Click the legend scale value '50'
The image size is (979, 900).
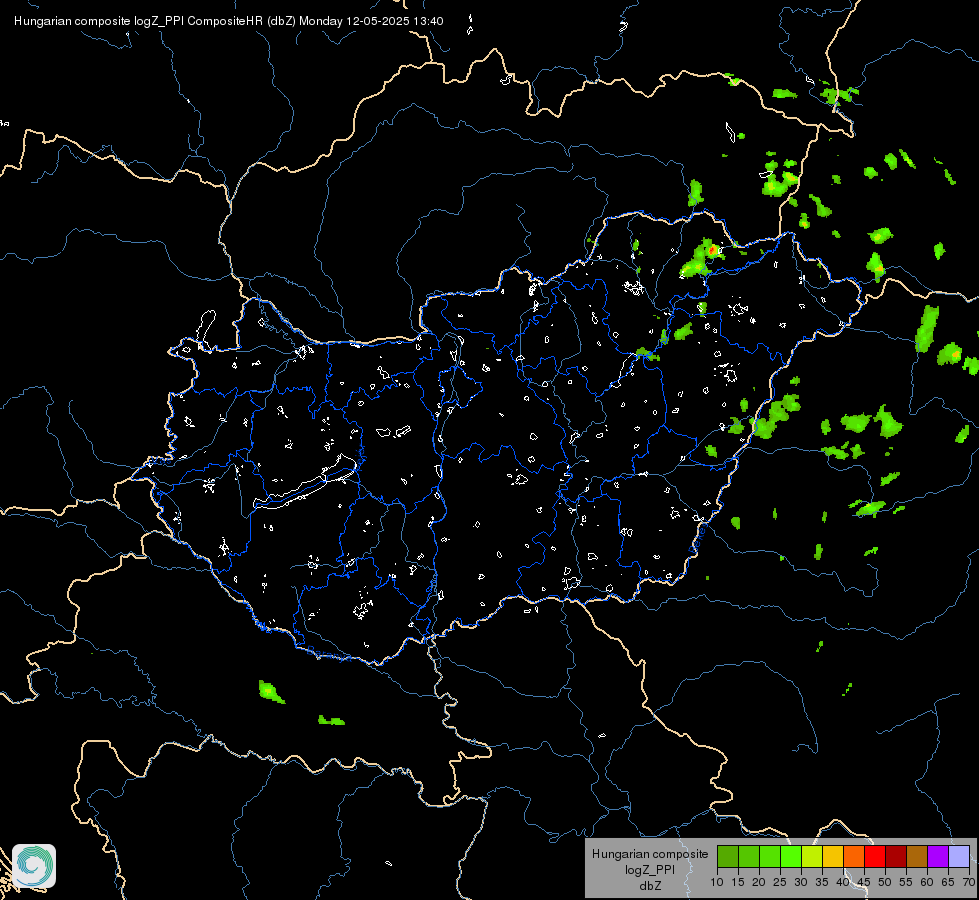tap(885, 883)
